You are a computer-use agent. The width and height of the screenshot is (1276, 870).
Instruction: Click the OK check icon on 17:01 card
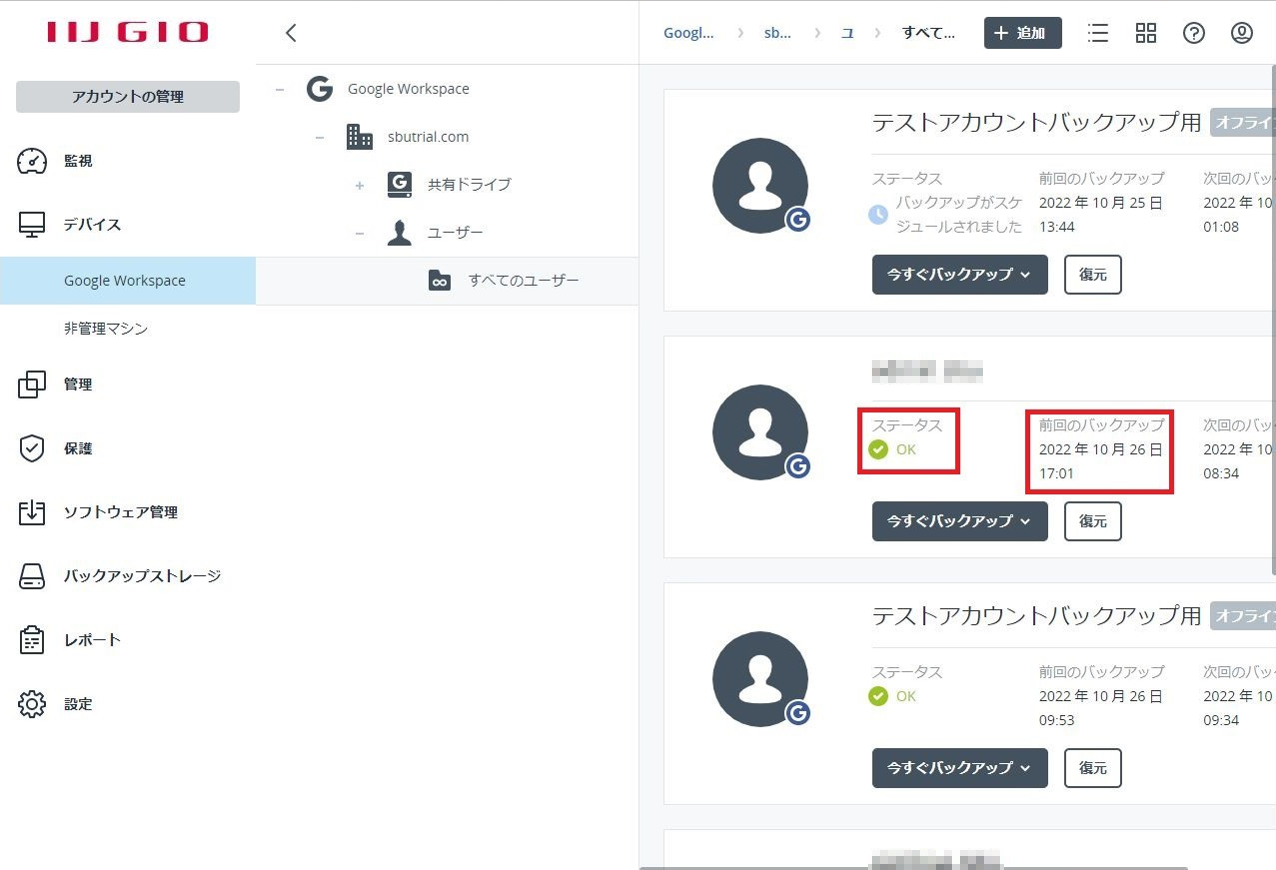coord(878,449)
